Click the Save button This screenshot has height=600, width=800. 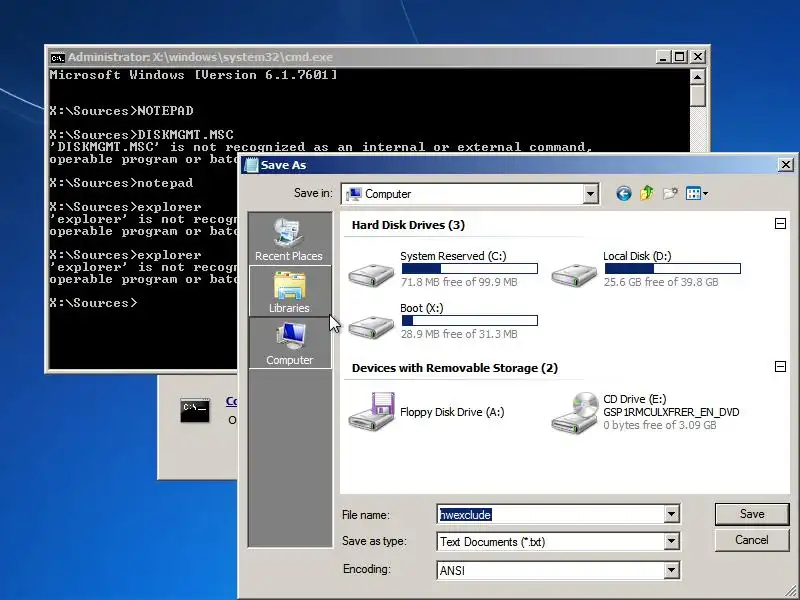tap(752, 514)
